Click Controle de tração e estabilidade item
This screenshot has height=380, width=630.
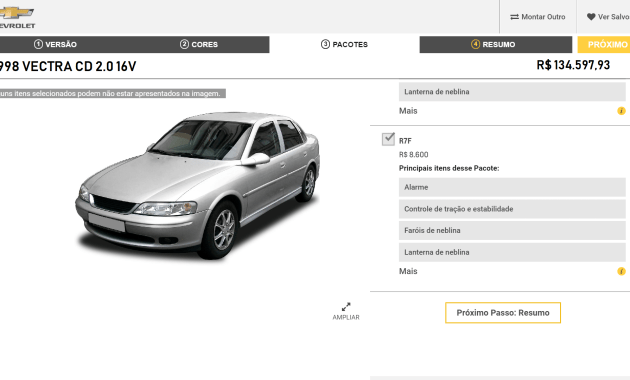[x=512, y=209]
